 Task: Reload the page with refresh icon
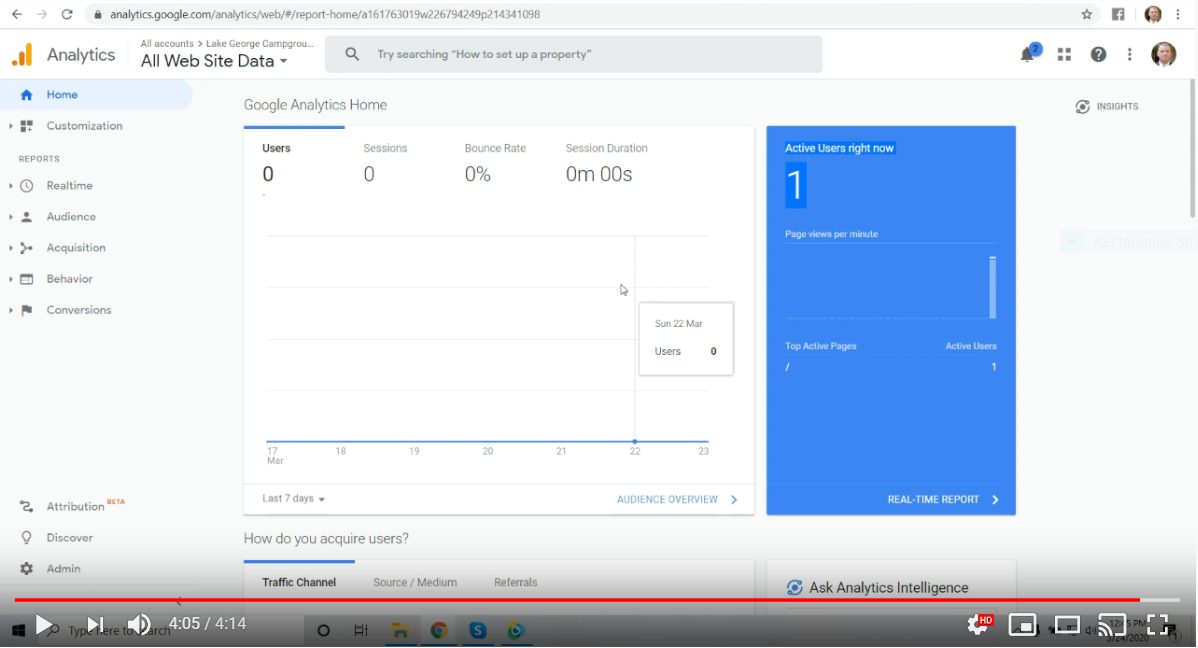click(x=67, y=15)
